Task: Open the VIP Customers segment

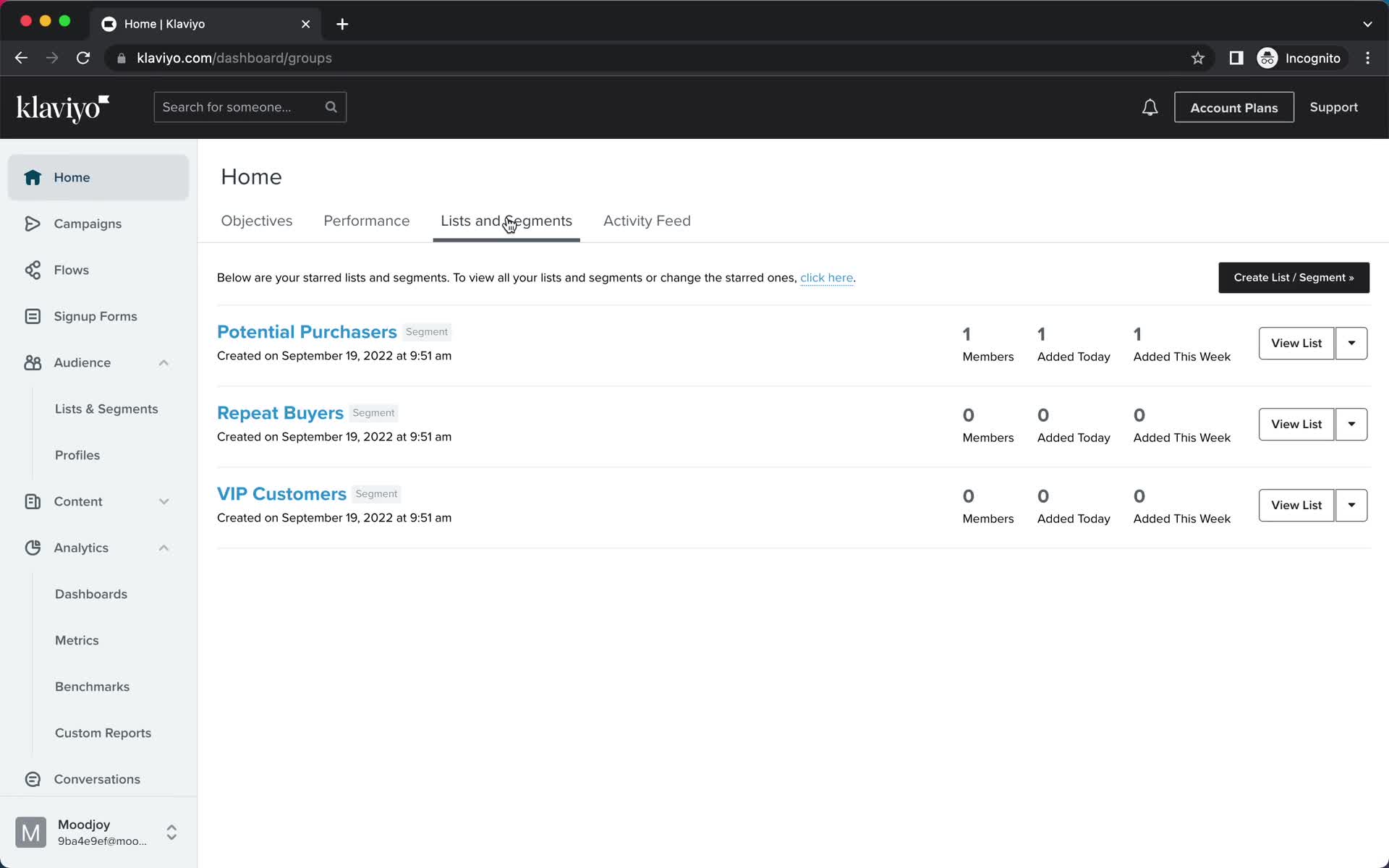Action: [281, 494]
